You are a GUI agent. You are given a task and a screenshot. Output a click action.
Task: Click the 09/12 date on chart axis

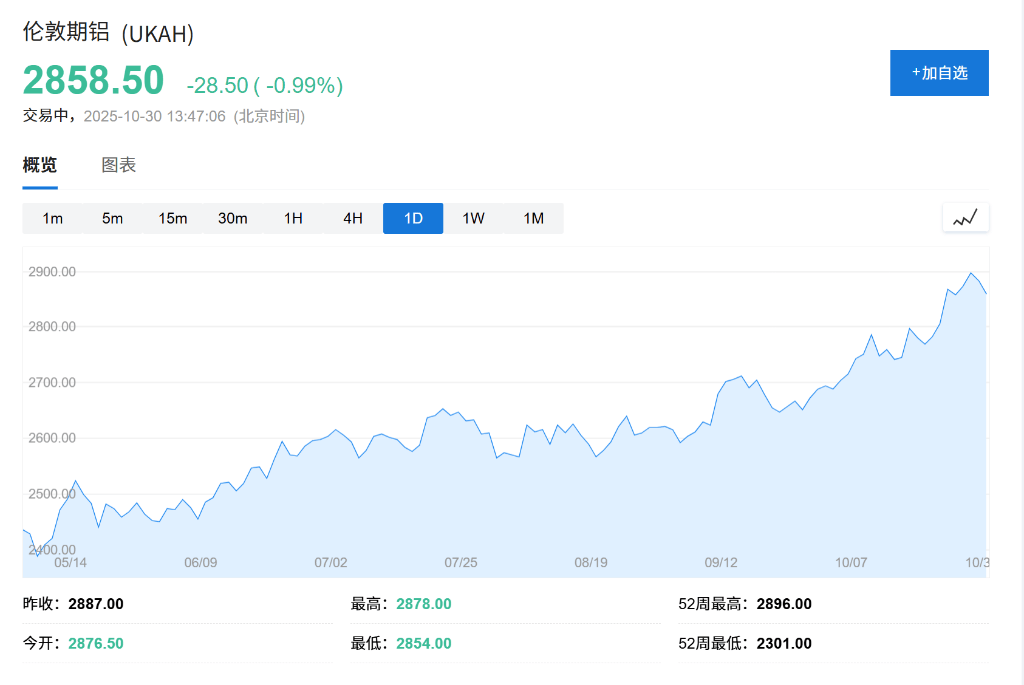tap(721, 562)
